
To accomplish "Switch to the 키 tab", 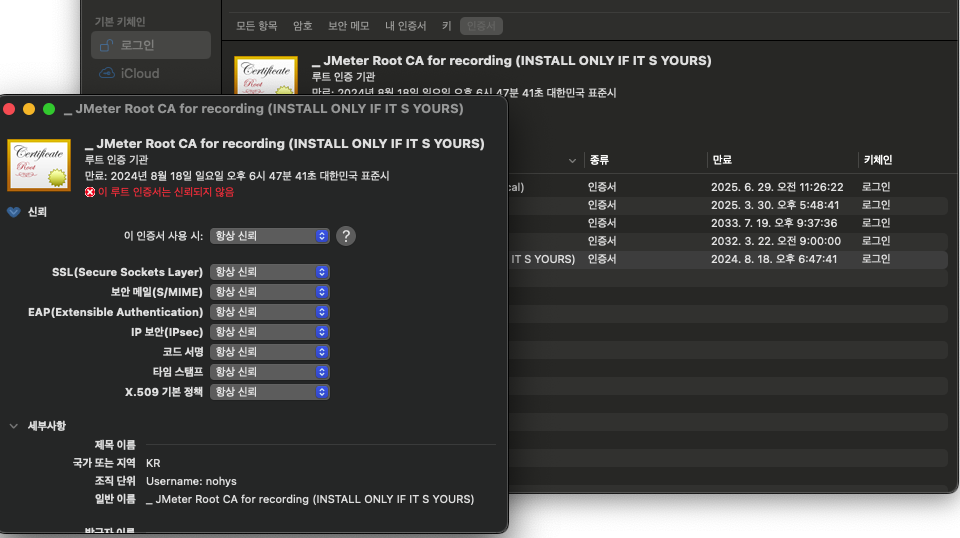I will 446,26.
